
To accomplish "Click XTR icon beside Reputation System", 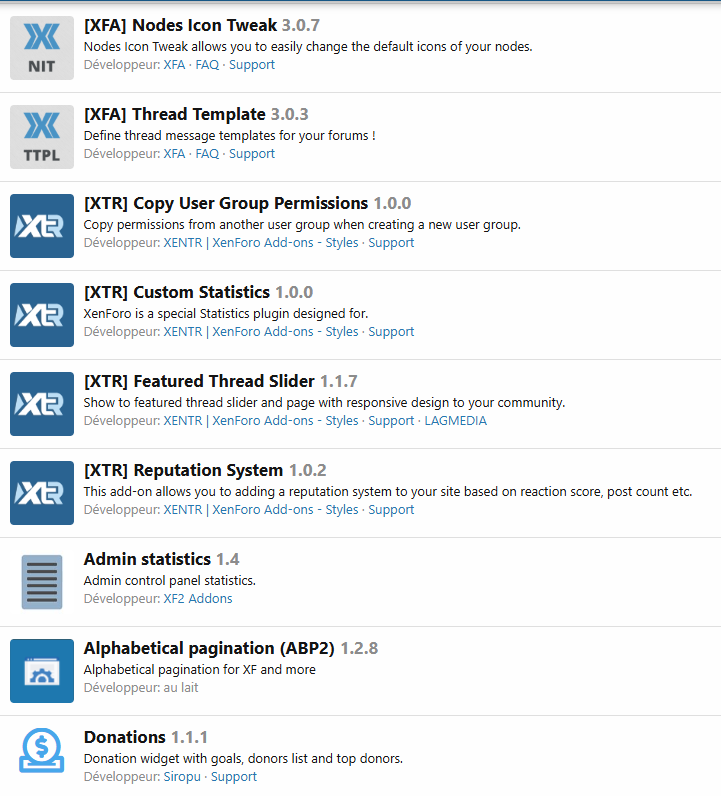I will [42, 493].
